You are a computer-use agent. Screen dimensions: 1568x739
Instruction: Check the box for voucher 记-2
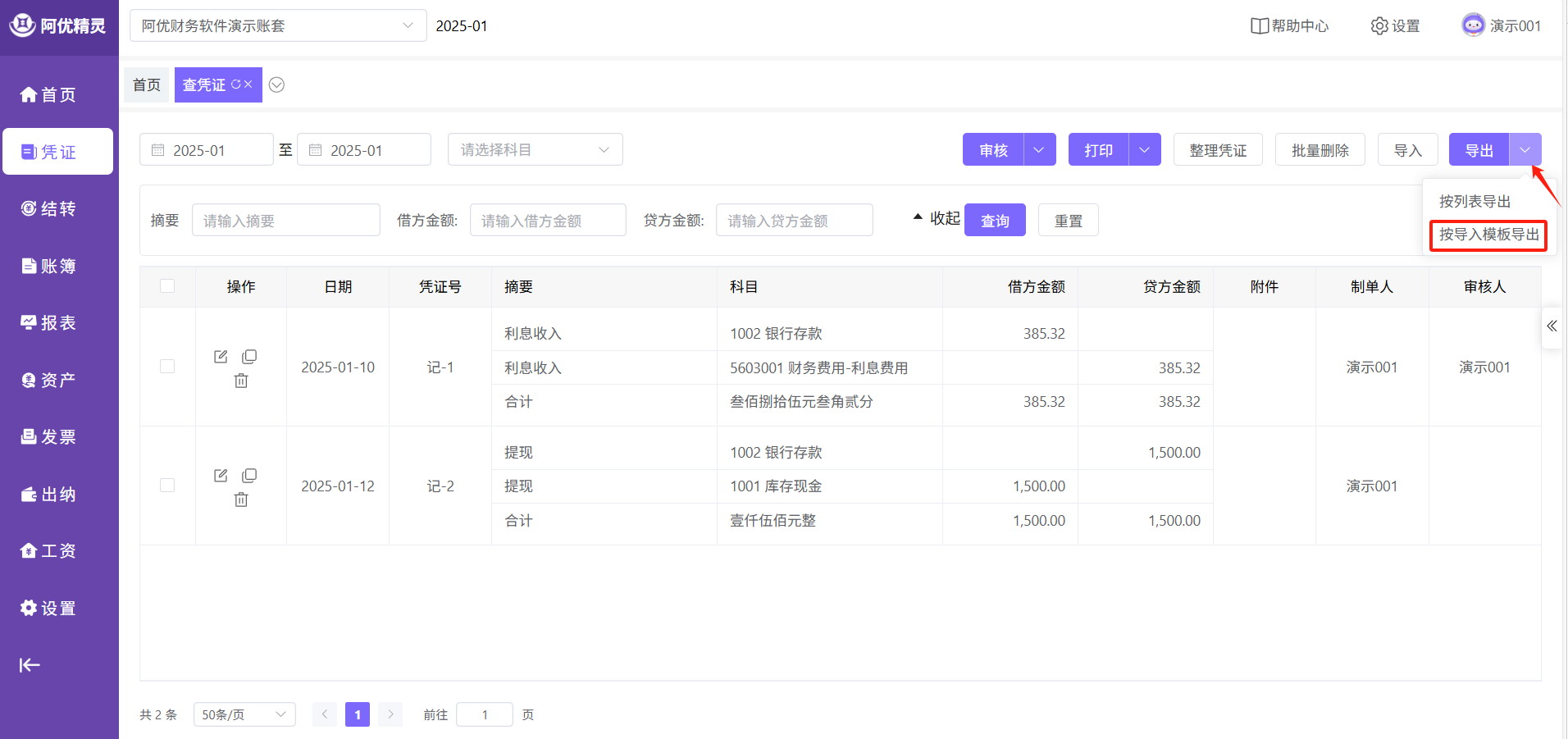(x=167, y=486)
